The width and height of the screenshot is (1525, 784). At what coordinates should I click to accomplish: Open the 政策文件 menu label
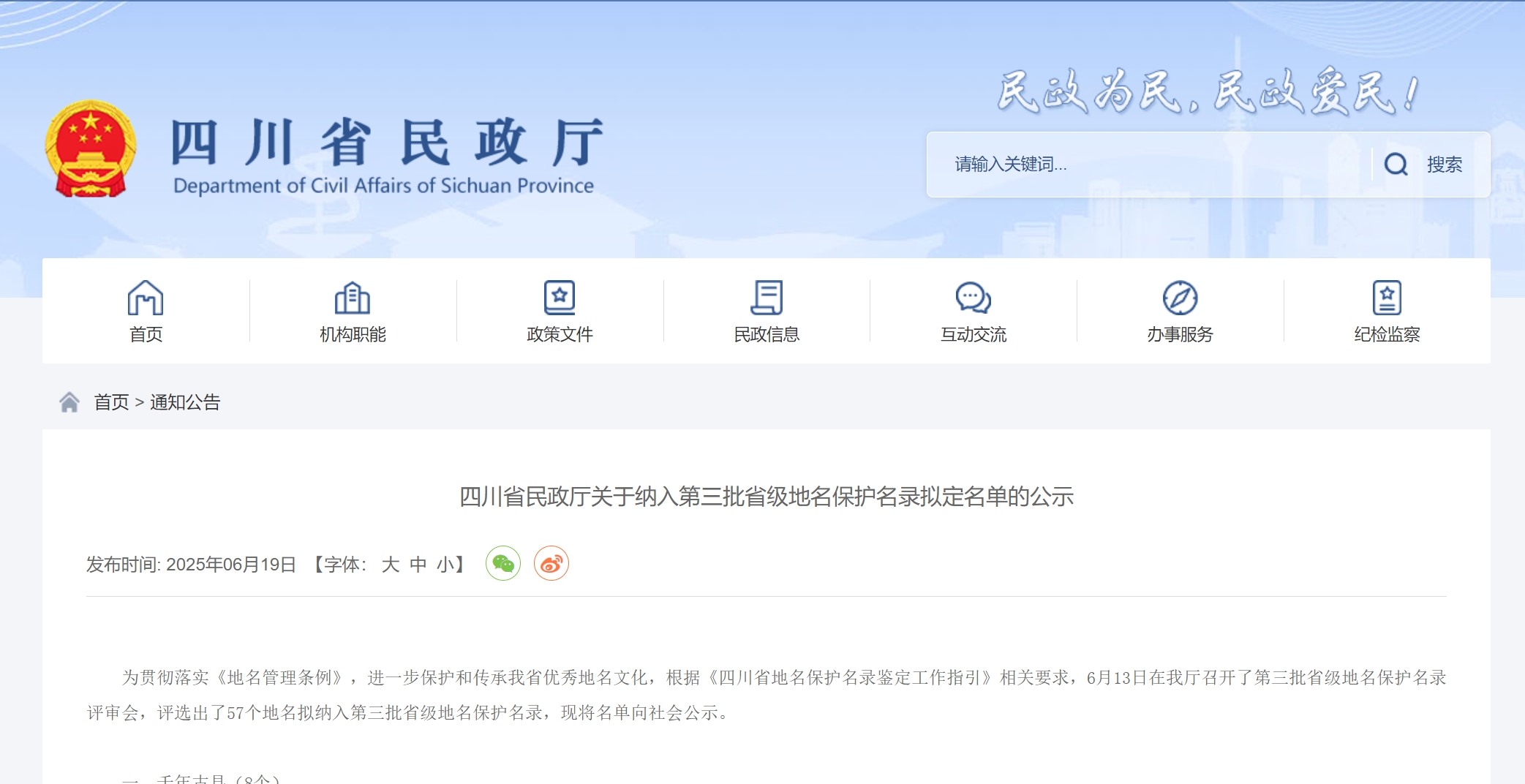pos(560,335)
